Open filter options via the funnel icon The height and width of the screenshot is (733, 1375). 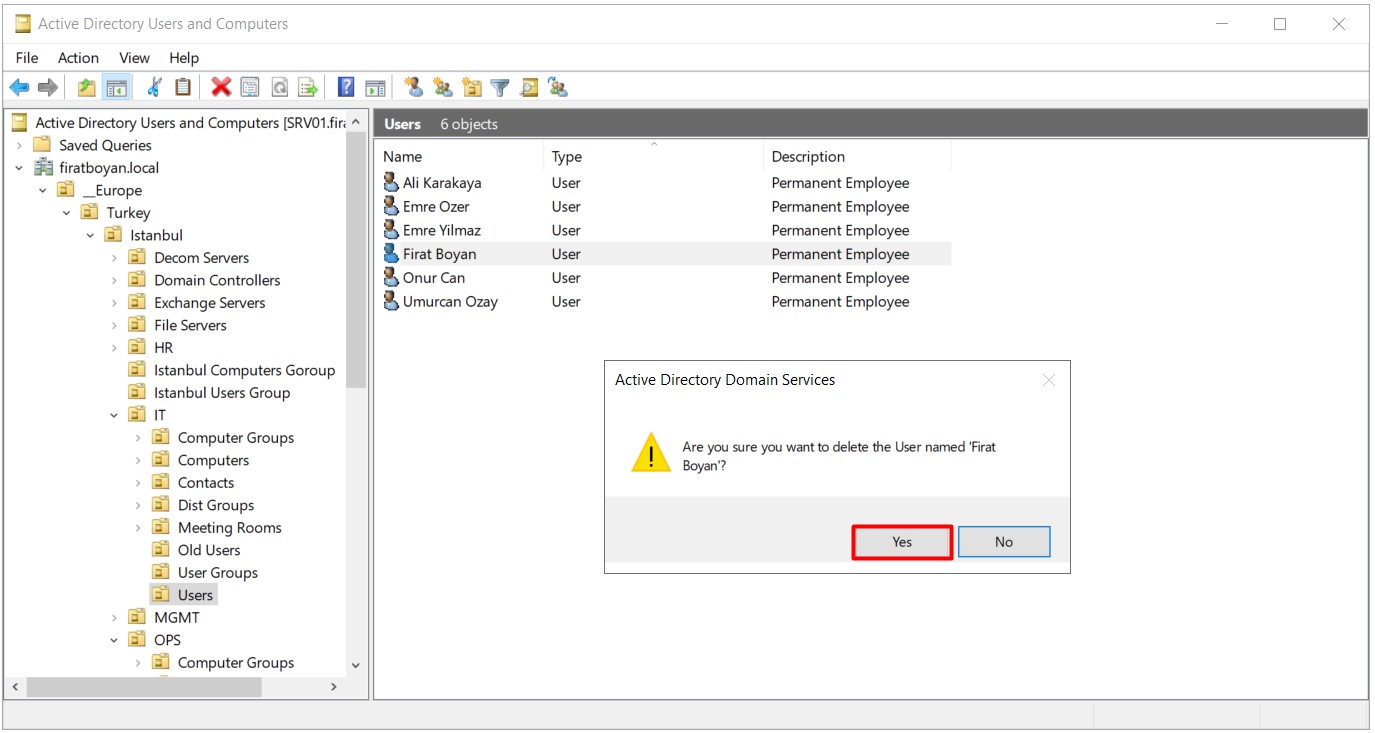(500, 88)
